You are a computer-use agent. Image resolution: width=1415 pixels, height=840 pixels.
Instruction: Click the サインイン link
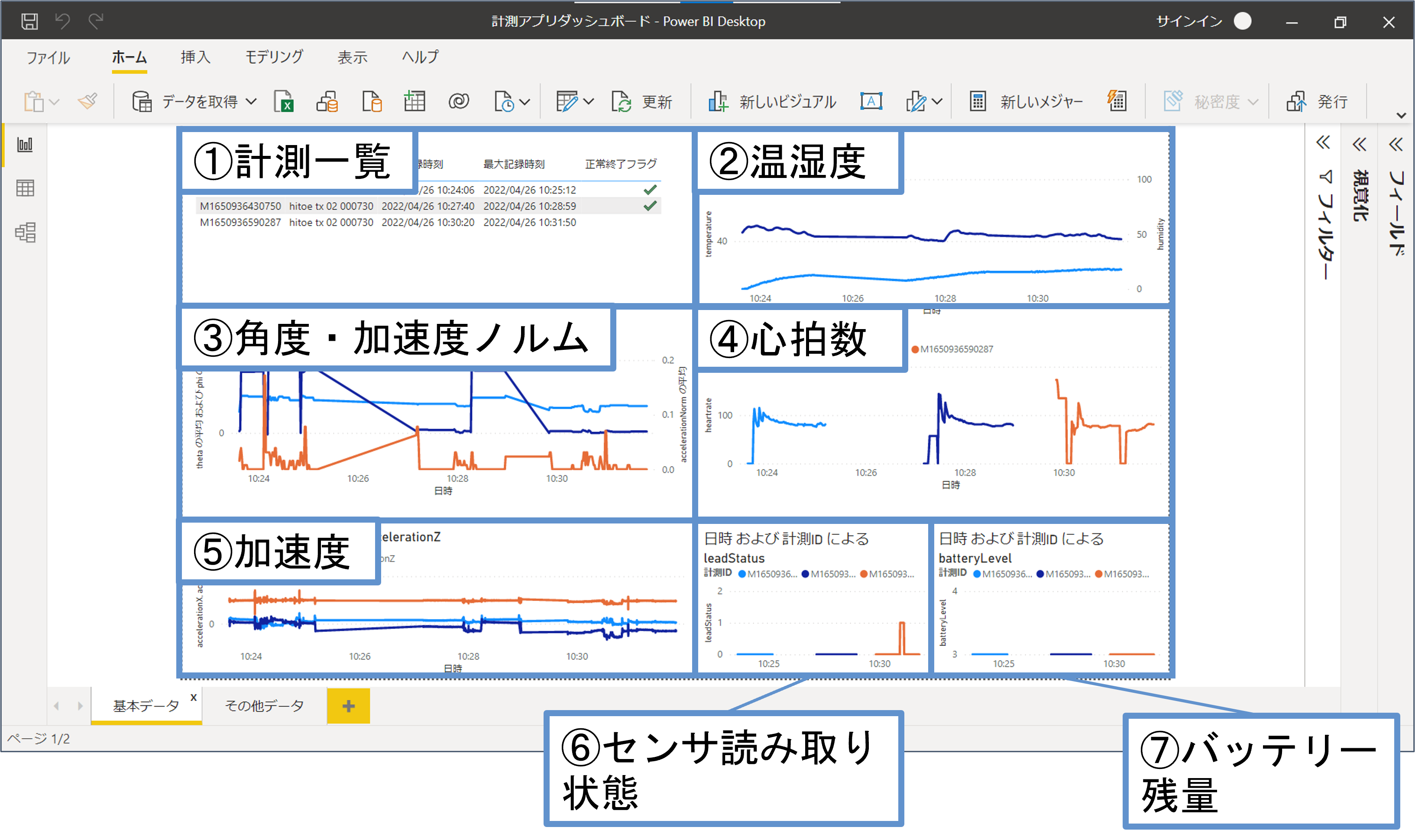(1189, 22)
